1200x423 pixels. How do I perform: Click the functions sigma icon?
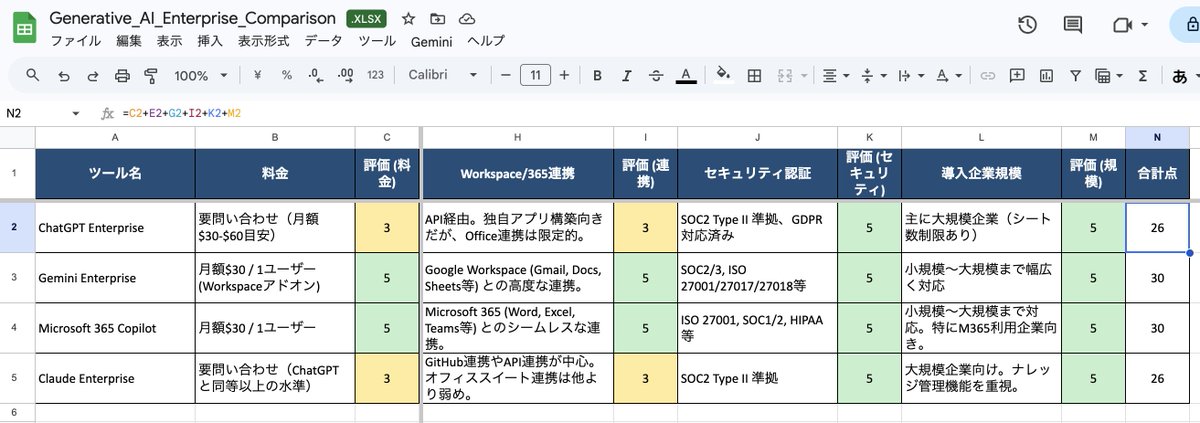(1143, 75)
